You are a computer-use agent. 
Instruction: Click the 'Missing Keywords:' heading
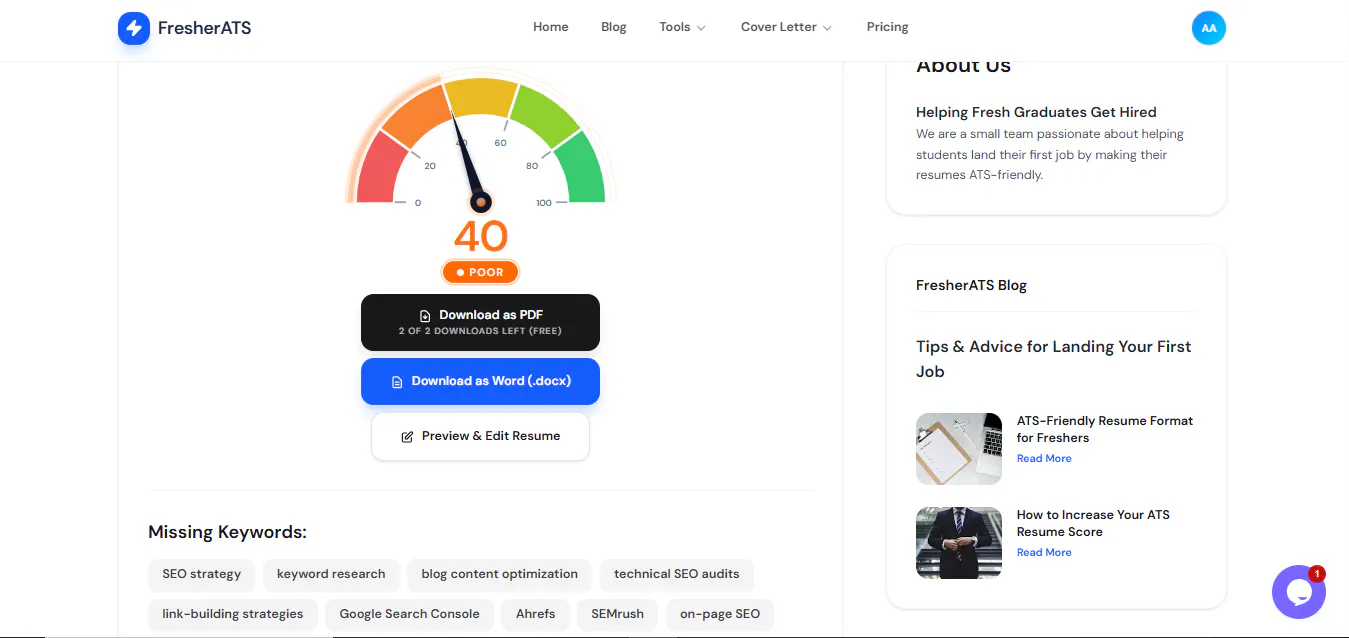point(227,532)
